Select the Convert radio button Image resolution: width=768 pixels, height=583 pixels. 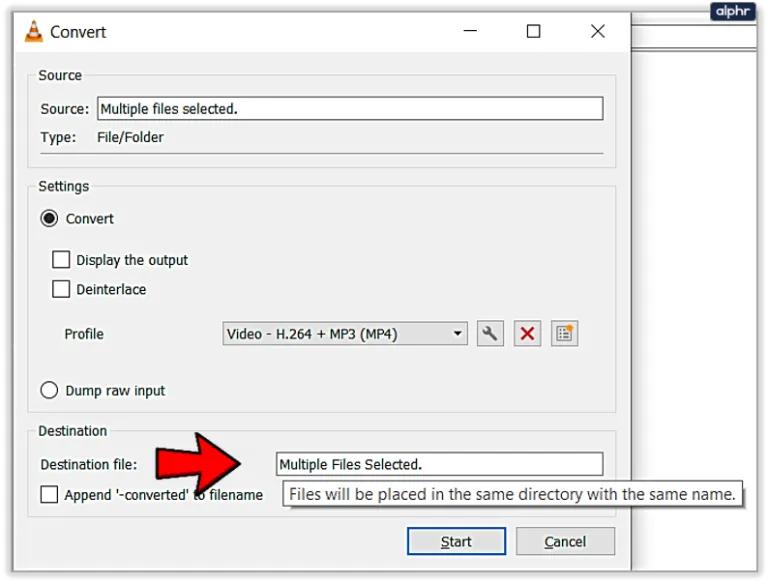click(x=49, y=219)
